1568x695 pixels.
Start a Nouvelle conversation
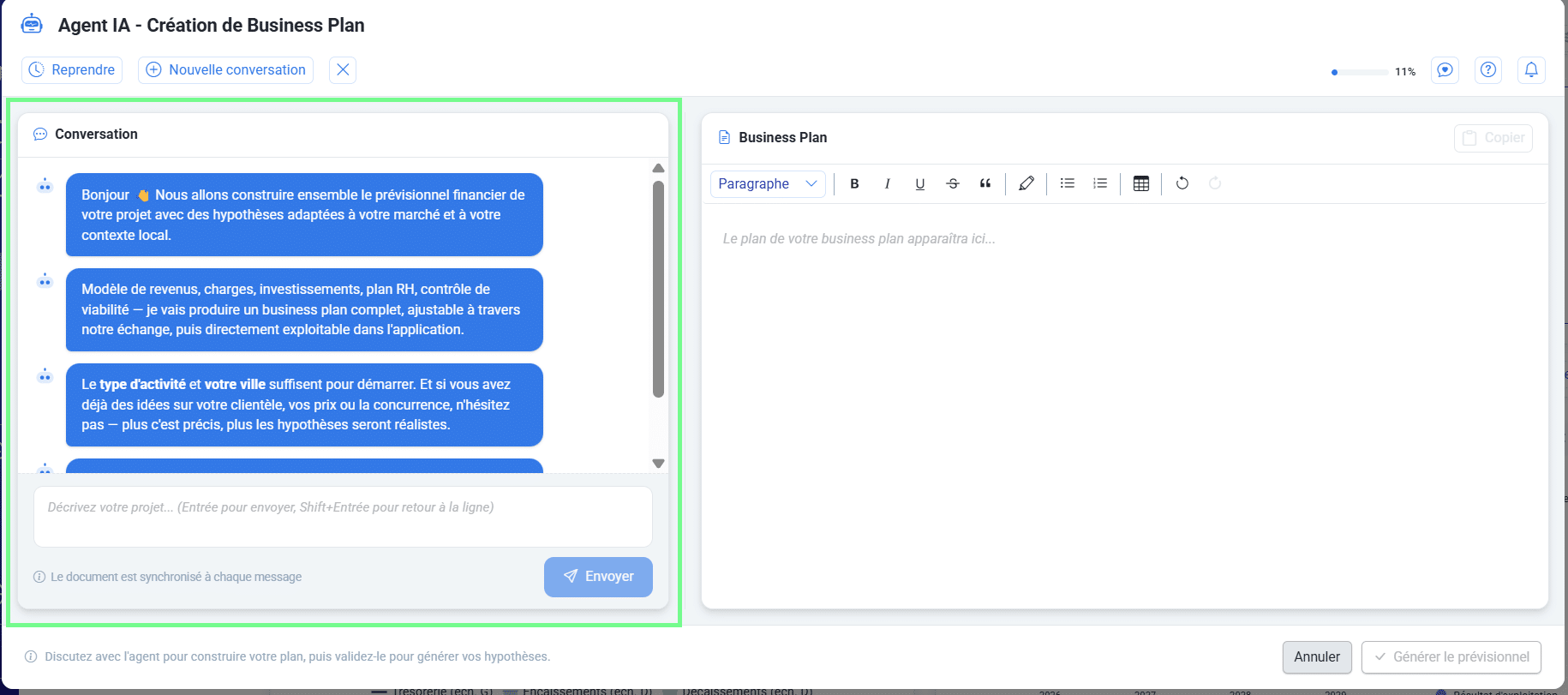pyautogui.click(x=225, y=70)
